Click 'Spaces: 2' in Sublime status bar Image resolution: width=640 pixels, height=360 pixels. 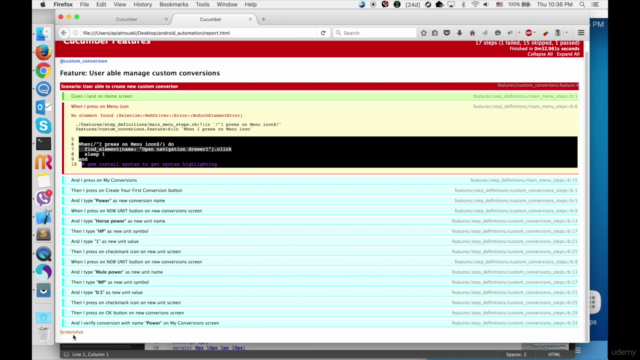[x=516, y=354]
